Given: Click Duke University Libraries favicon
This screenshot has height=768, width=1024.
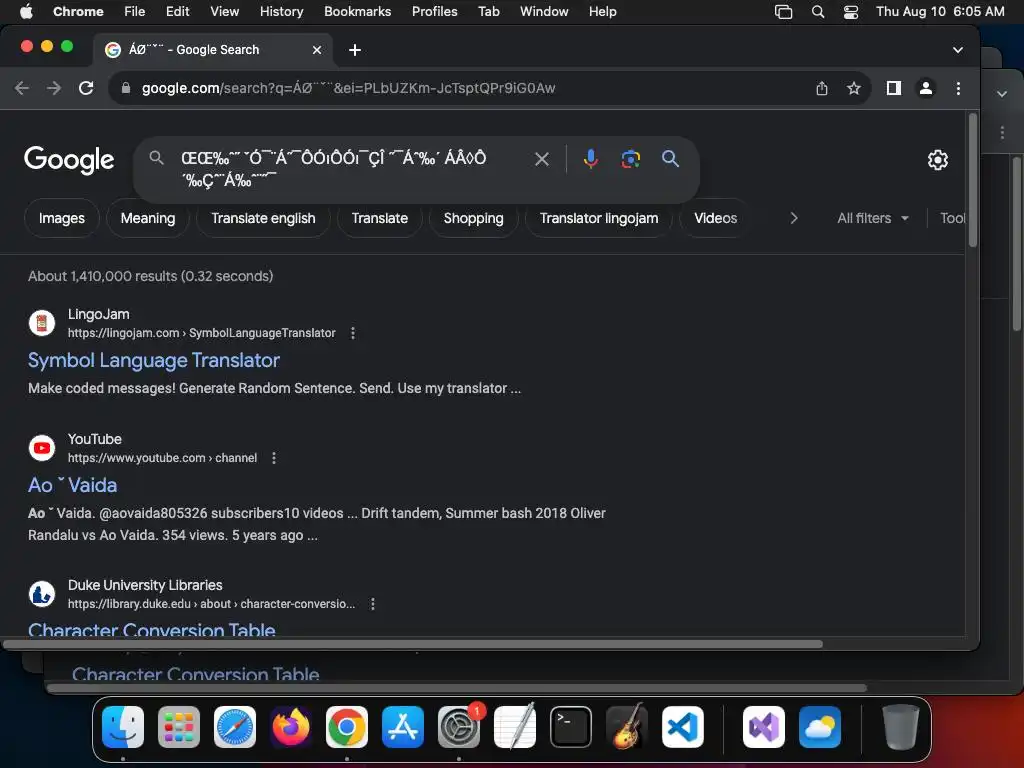Looking at the screenshot, I should tap(42, 594).
